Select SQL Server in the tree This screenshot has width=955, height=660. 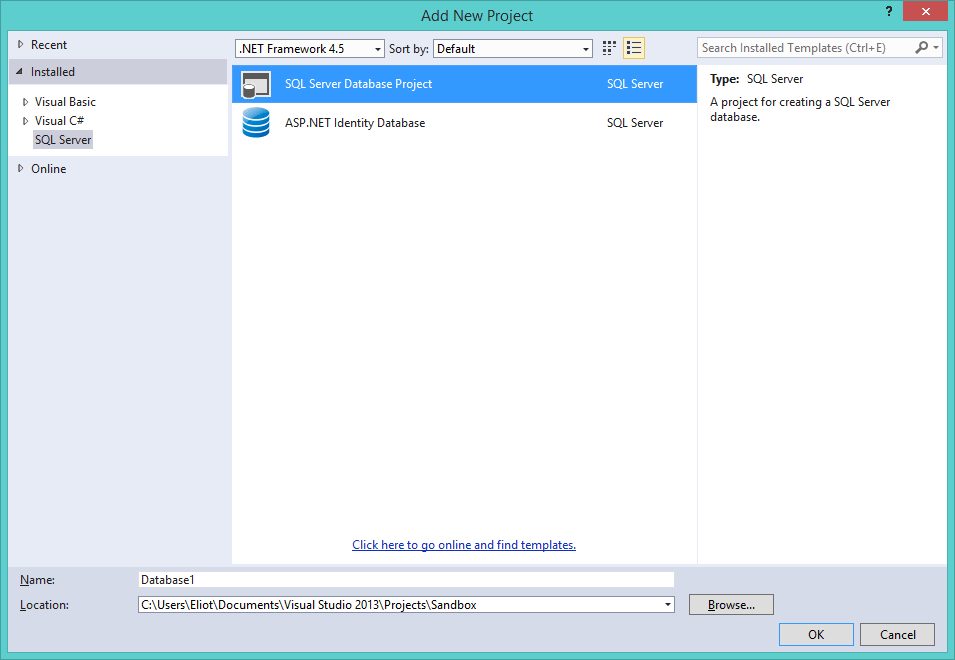pyautogui.click(x=63, y=139)
